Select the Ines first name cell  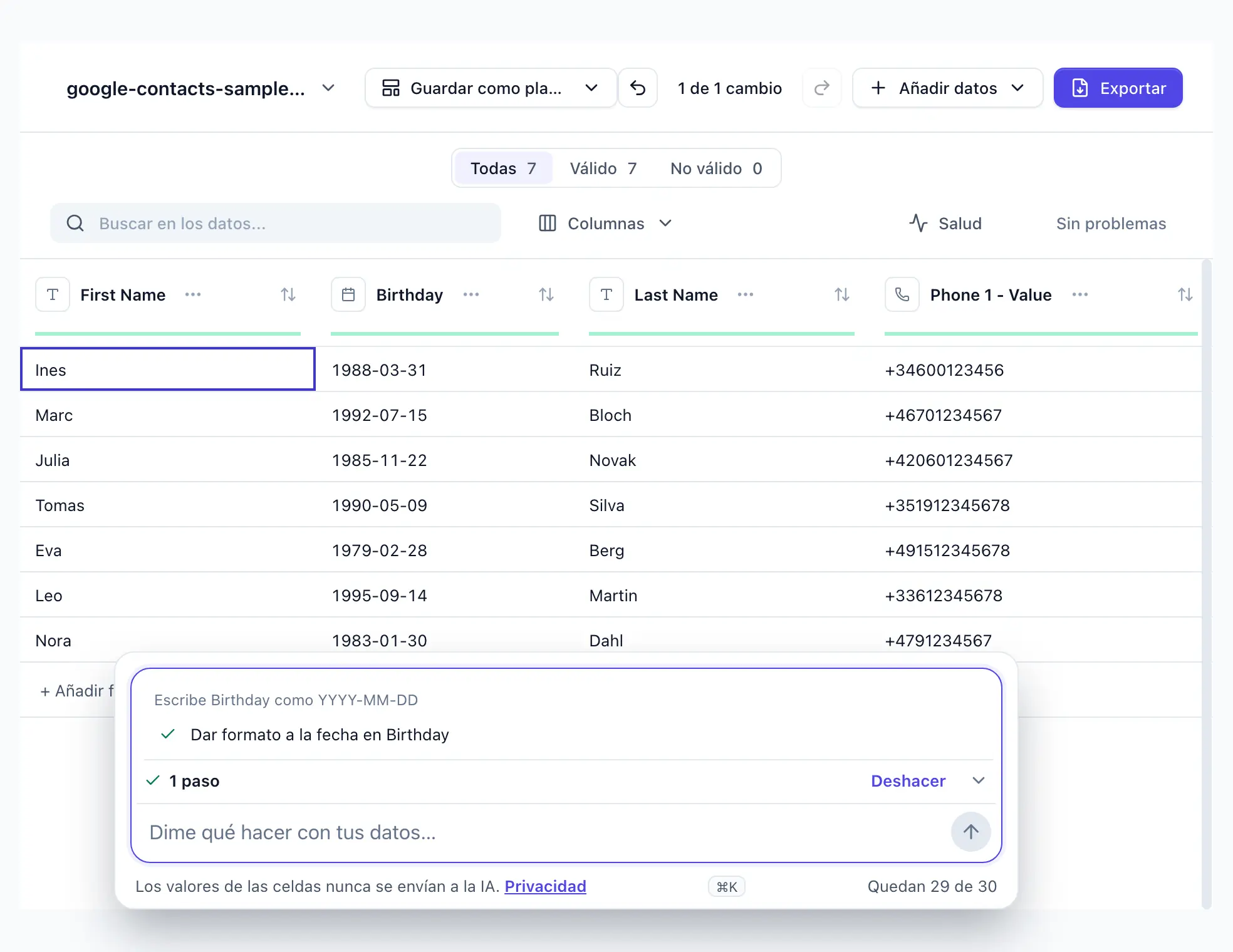tap(168, 370)
